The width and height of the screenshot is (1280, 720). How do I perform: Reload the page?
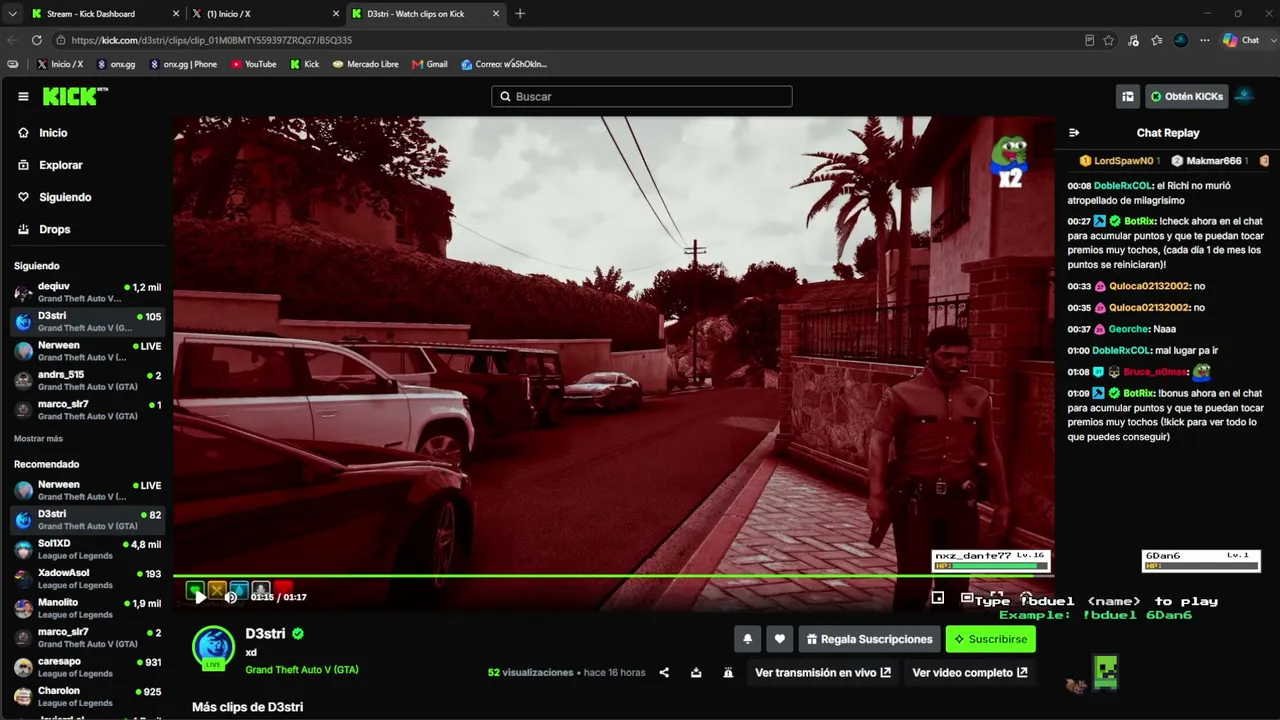click(37, 40)
